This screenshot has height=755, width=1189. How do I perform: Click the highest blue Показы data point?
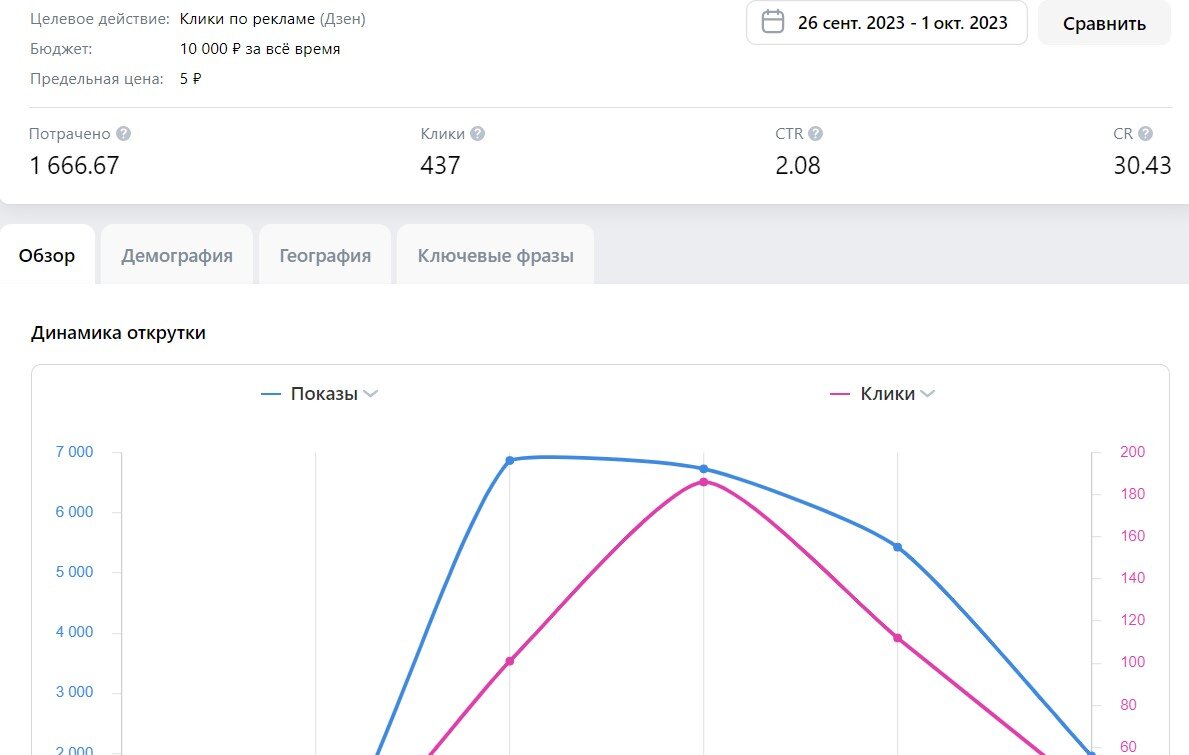pos(510,460)
